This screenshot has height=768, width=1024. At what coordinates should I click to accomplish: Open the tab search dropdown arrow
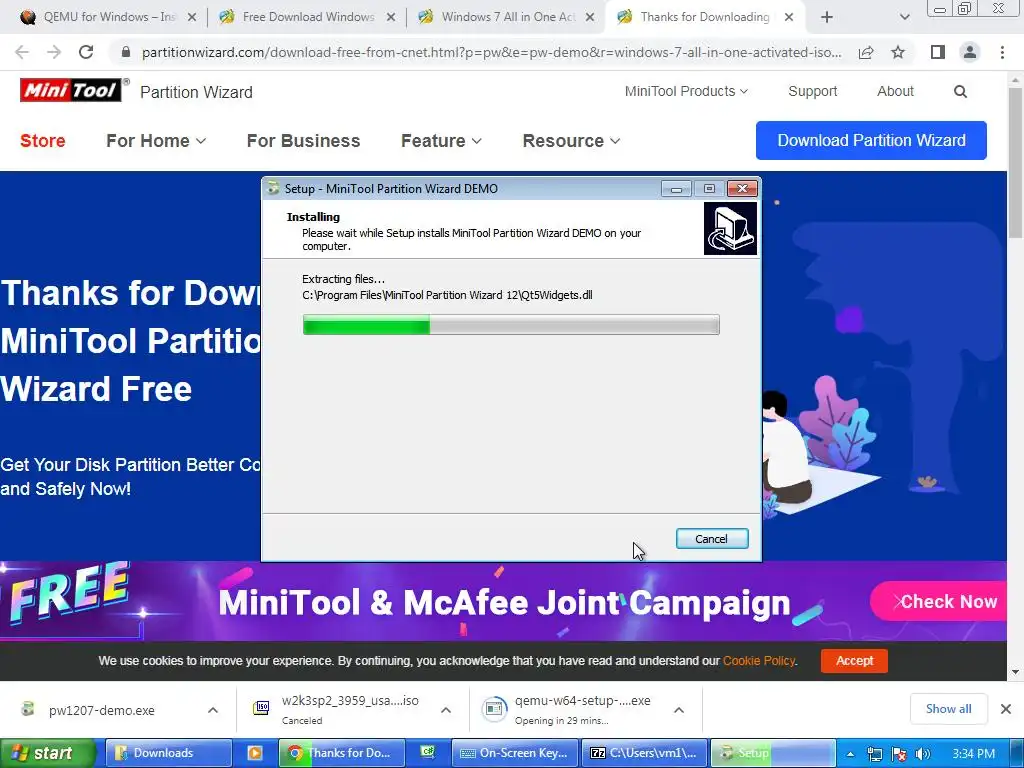pyautogui.click(x=904, y=17)
